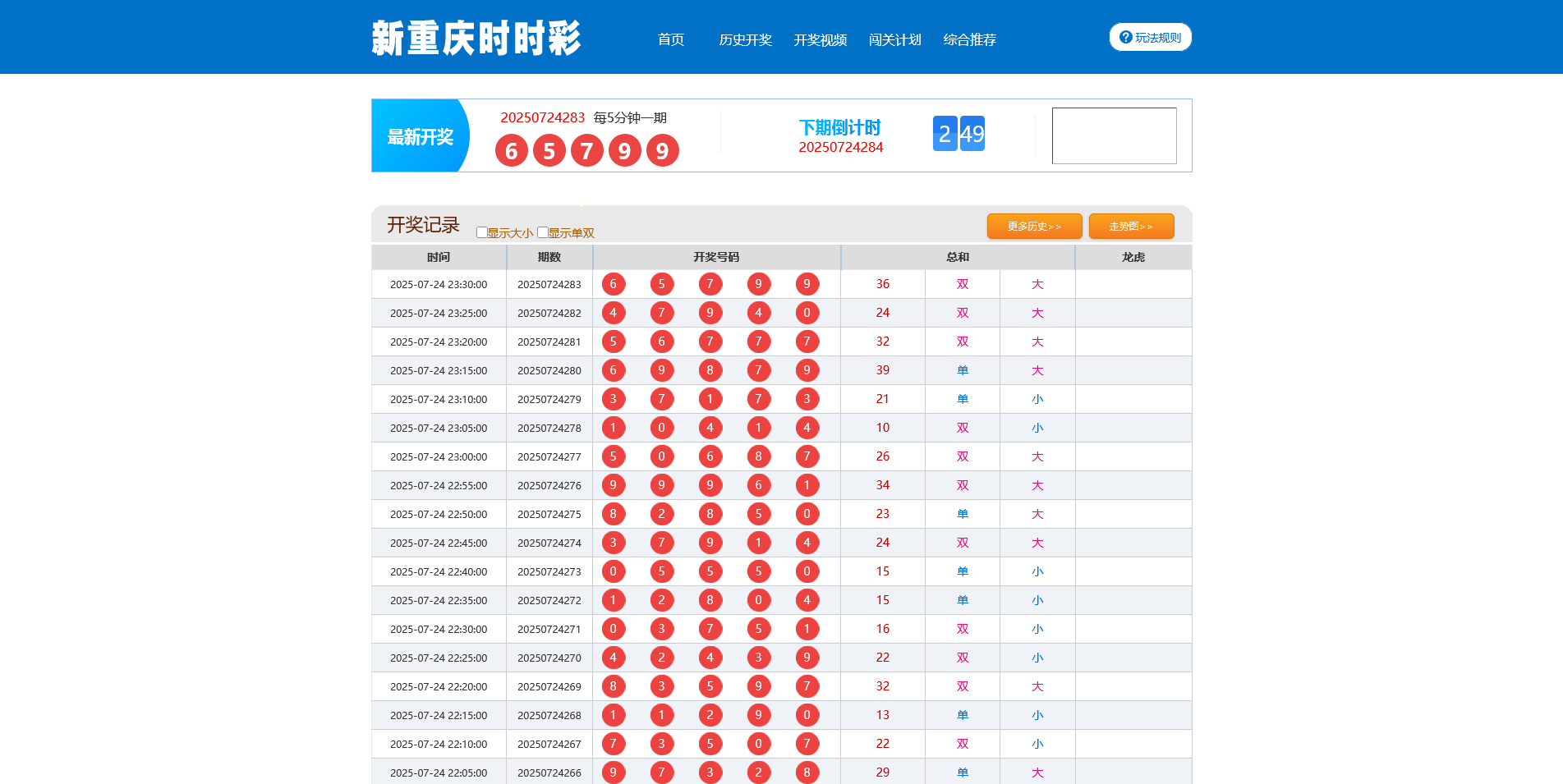
Task: Click time cell 2025-07-24 22:20:00
Action: [x=439, y=686]
